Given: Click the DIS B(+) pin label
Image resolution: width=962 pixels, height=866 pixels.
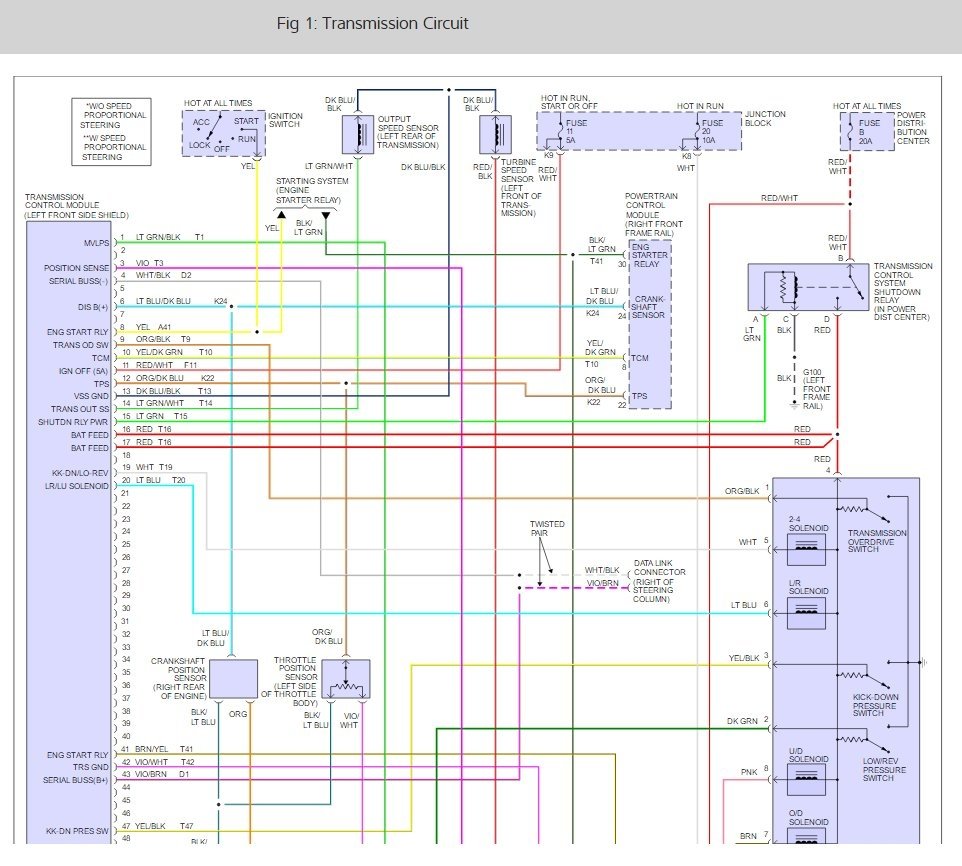Looking at the screenshot, I should [x=93, y=307].
